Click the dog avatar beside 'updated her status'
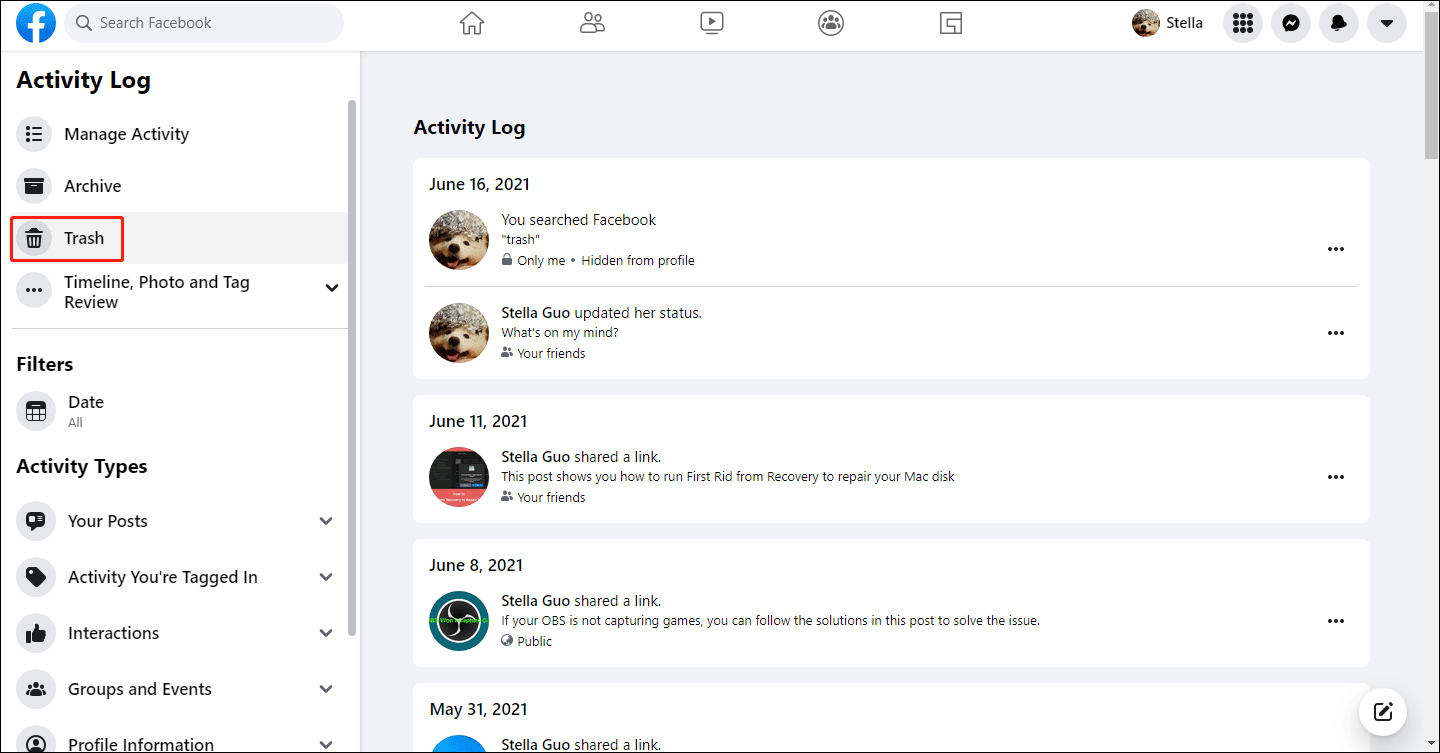 click(x=459, y=333)
